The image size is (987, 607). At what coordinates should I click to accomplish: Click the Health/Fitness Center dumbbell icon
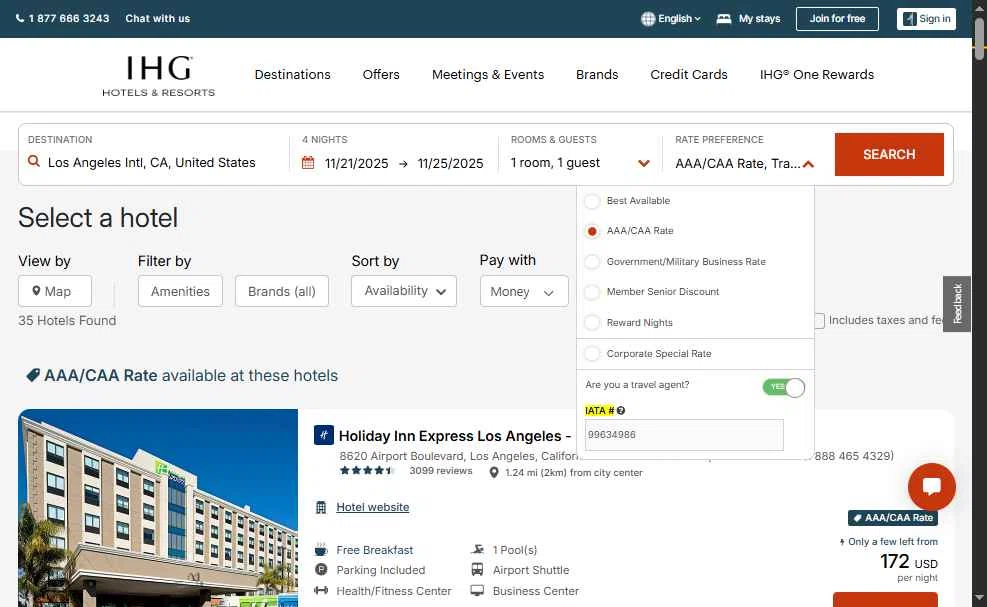click(x=321, y=591)
